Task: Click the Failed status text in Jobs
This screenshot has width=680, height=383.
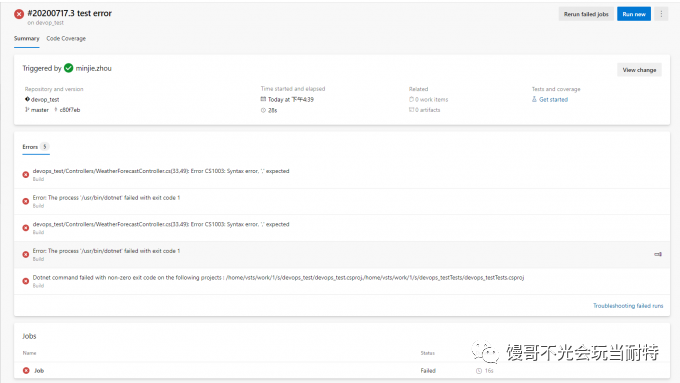Action: tap(428, 370)
